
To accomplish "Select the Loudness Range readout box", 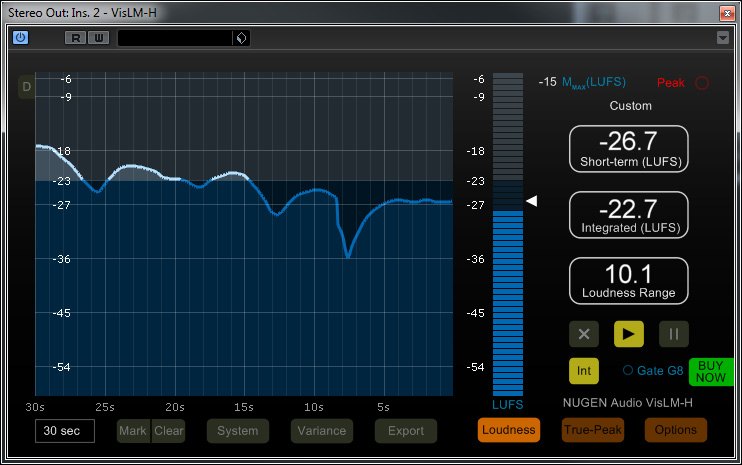I will 628,281.
